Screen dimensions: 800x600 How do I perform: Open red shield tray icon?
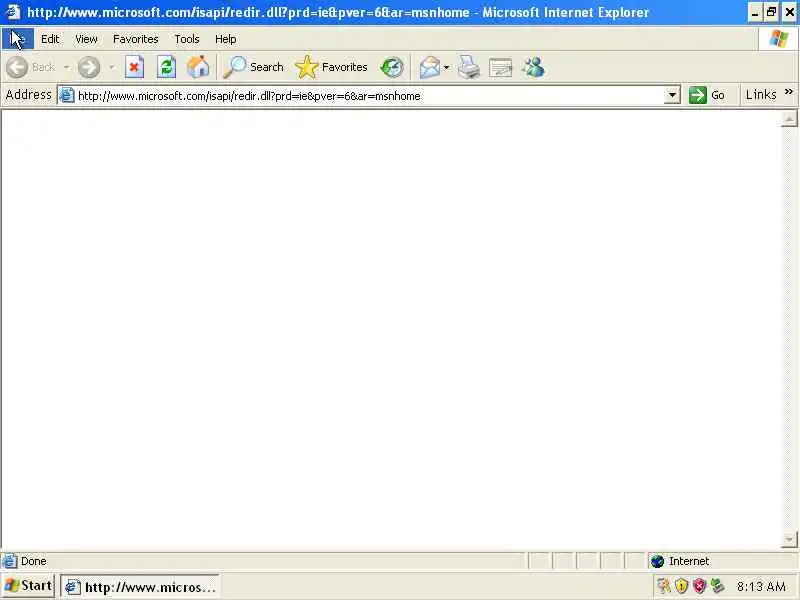(699, 586)
